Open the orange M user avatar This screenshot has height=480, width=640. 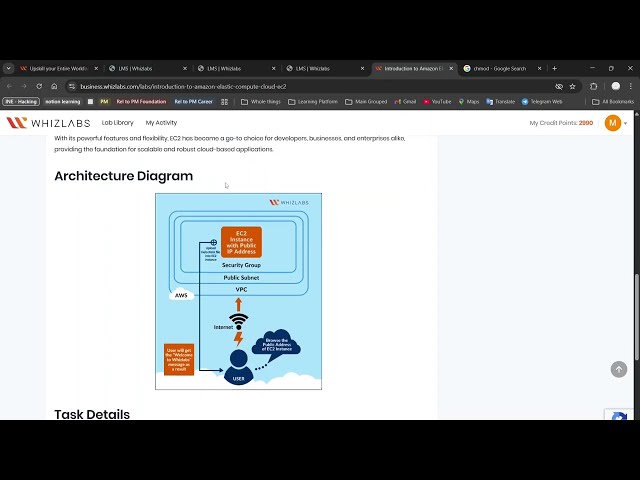click(613, 123)
